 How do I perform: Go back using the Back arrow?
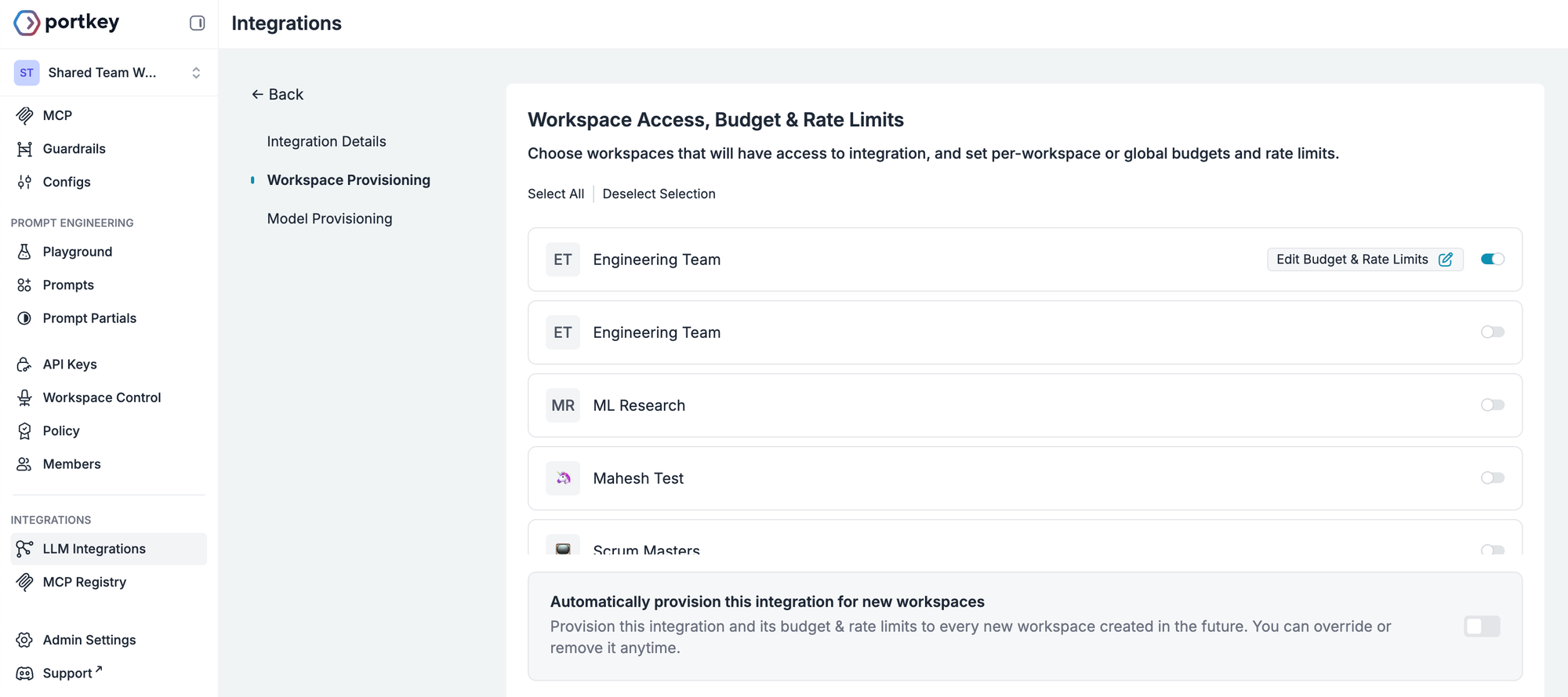(x=277, y=94)
